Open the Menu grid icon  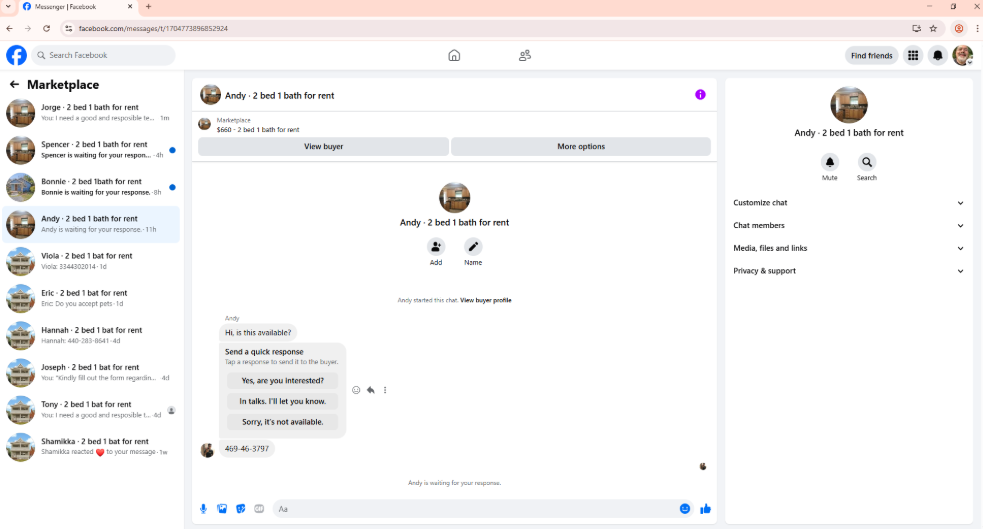tap(913, 55)
